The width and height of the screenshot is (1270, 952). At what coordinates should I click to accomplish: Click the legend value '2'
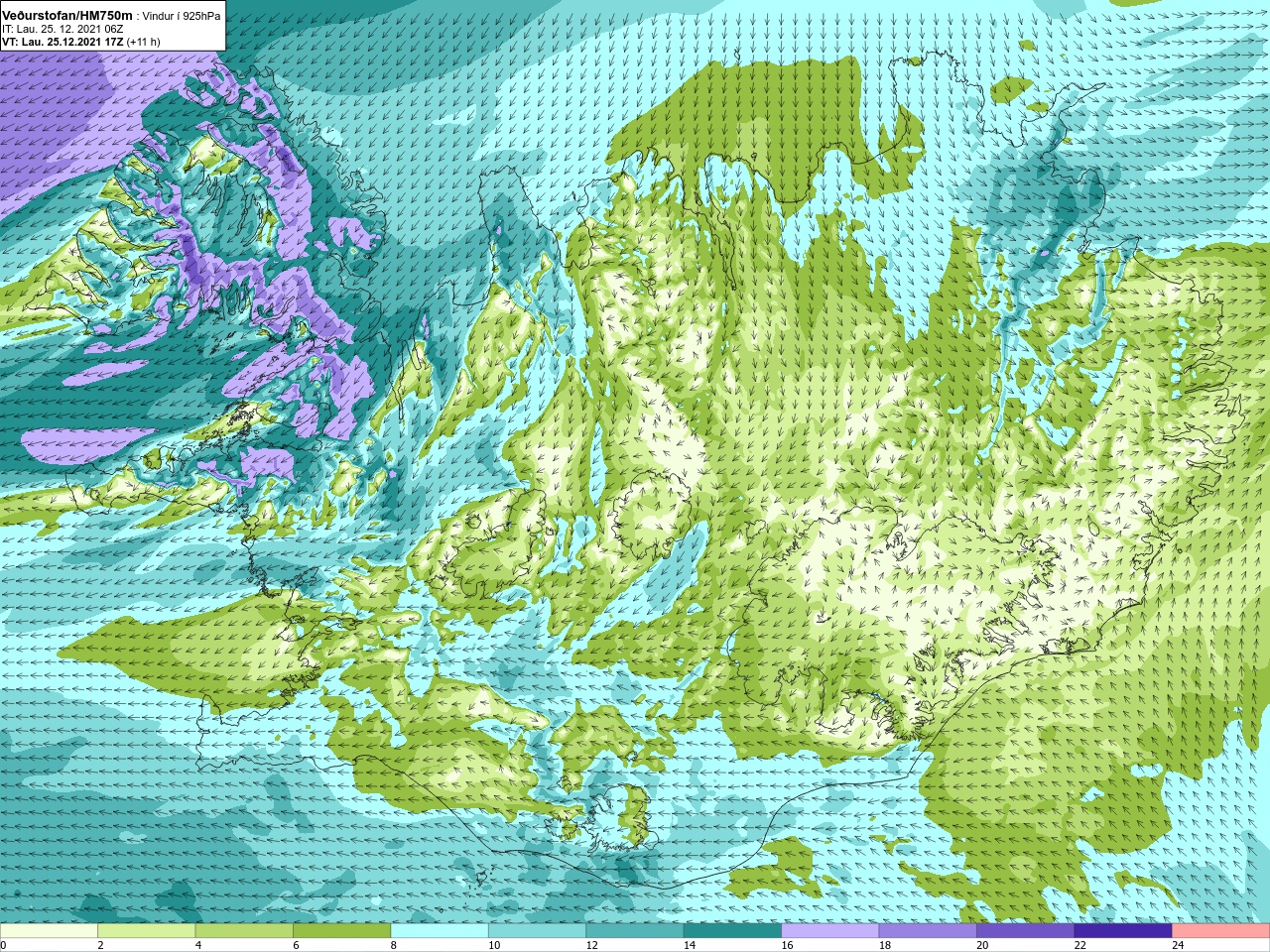click(x=100, y=945)
